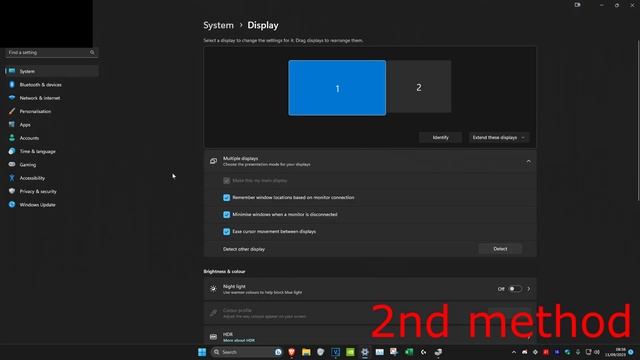Click the red tray icon
Screen dimensions: 640x360
coord(546,352)
